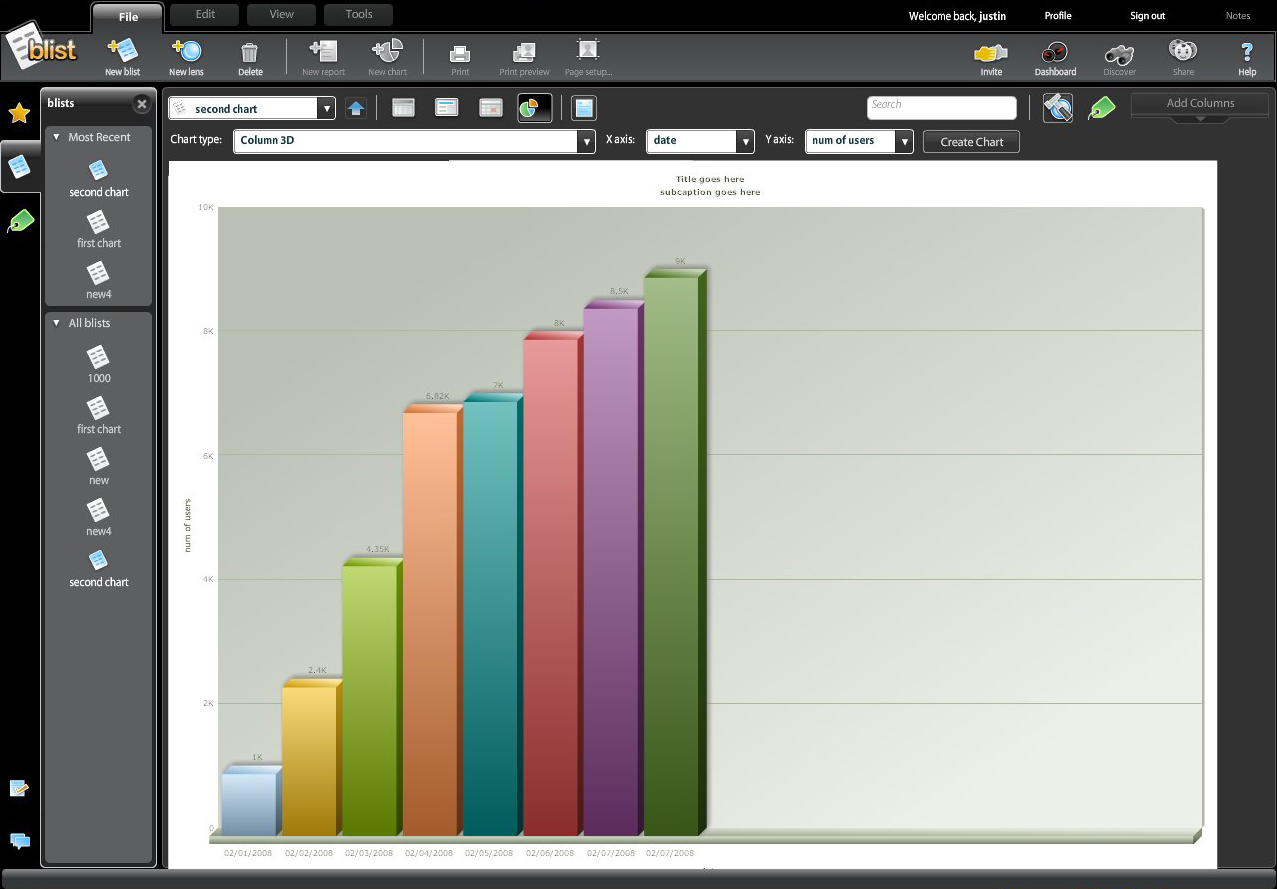This screenshot has height=889, width=1277.
Task: Click the chart title text
Action: click(x=710, y=179)
